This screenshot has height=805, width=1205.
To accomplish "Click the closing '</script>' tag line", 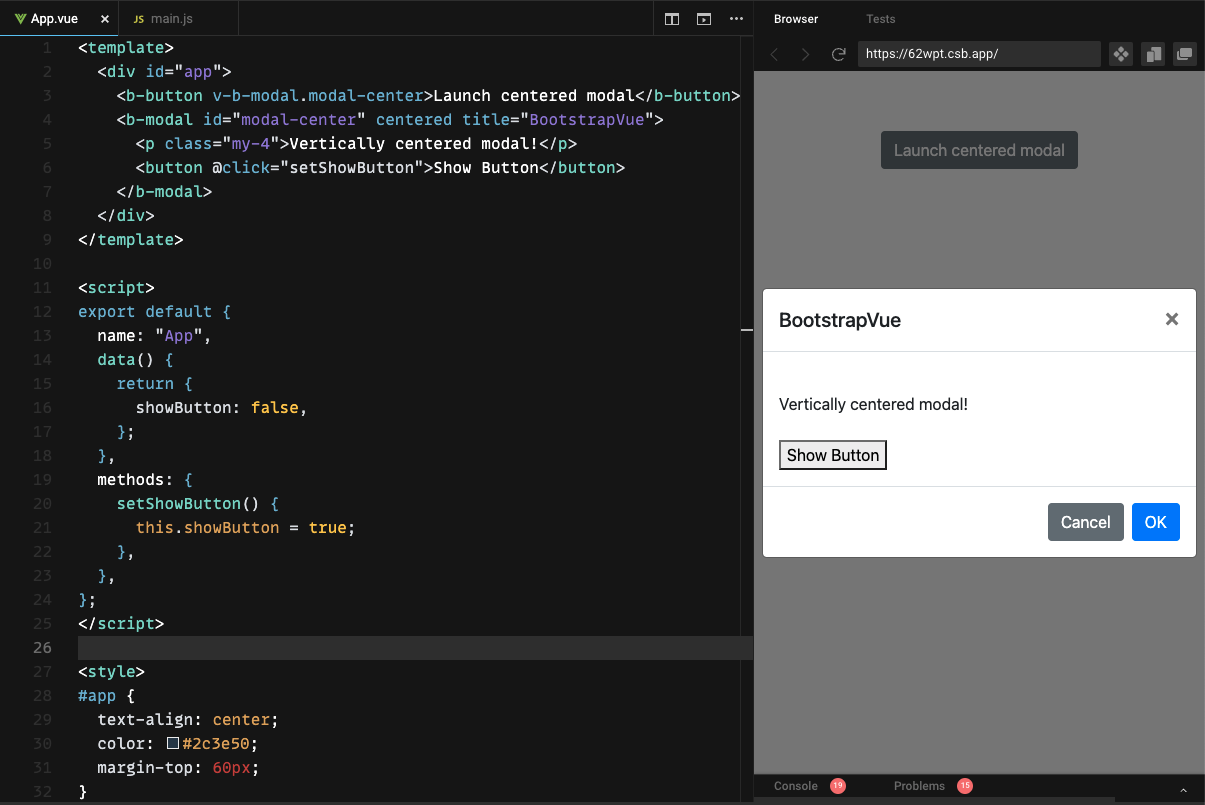I will pos(121,624).
